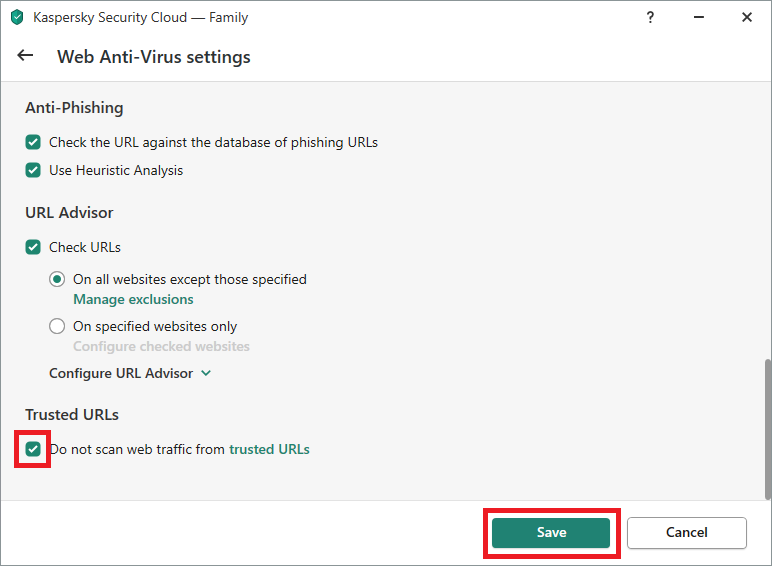Open the trusted URLs link

(269, 449)
